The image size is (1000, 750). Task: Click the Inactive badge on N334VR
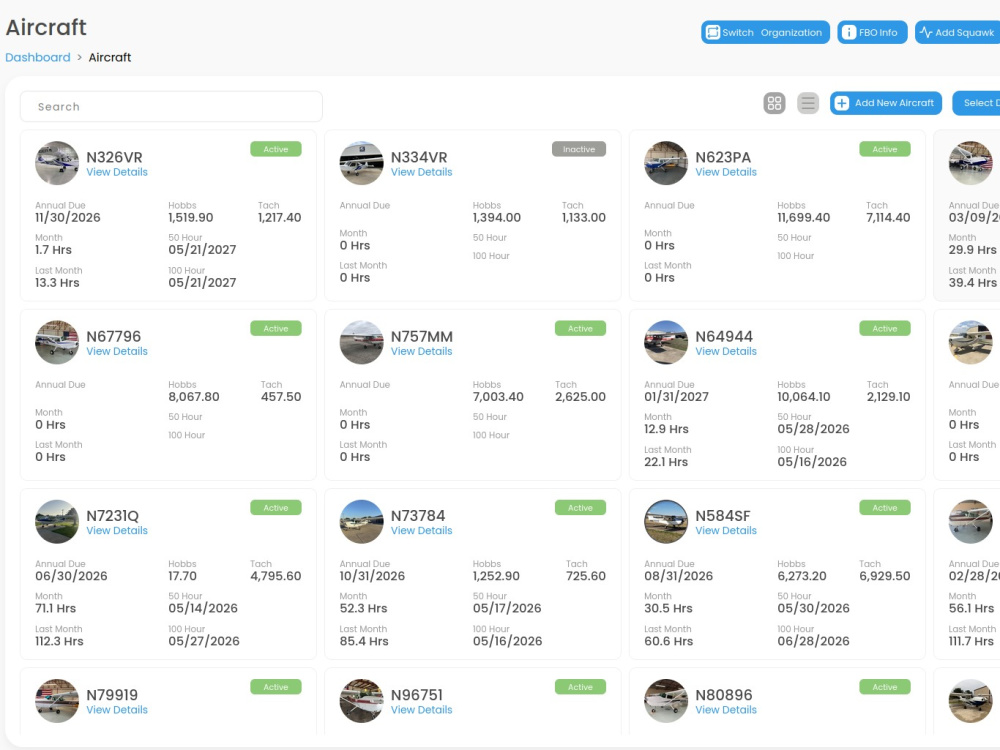579,149
